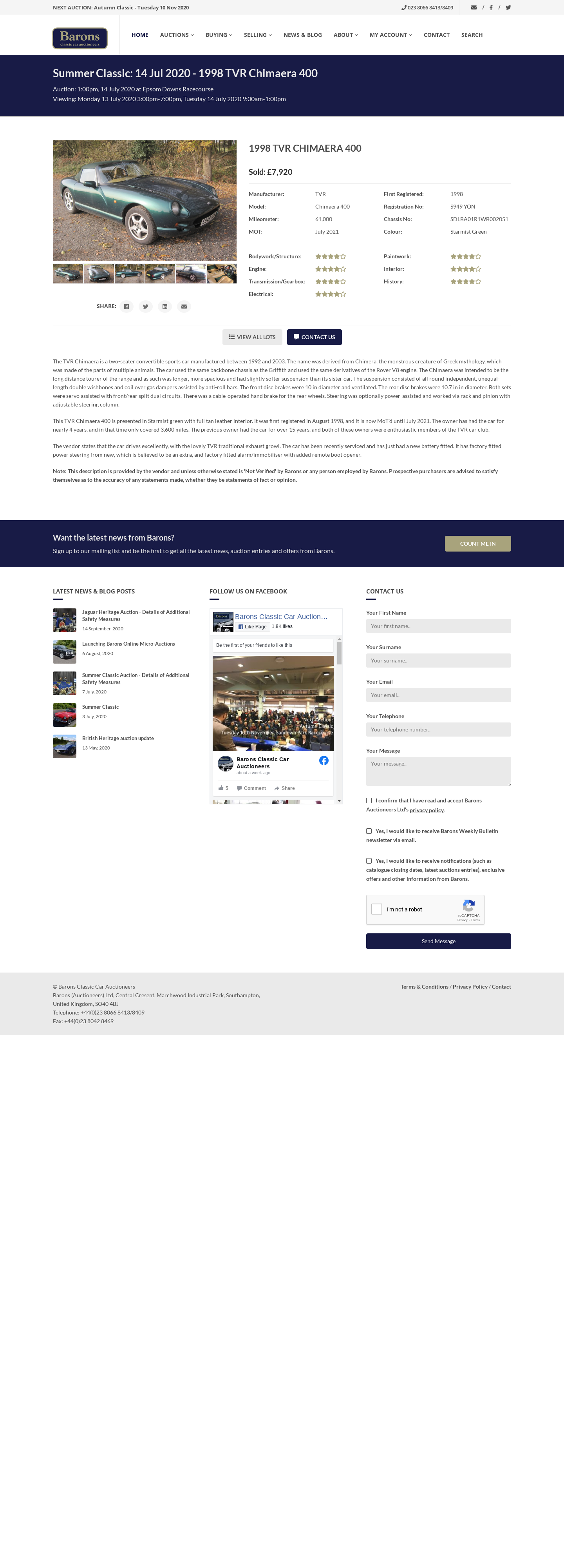
Task: Tick the privacy policy confirmation checkbox
Action: click(x=369, y=800)
